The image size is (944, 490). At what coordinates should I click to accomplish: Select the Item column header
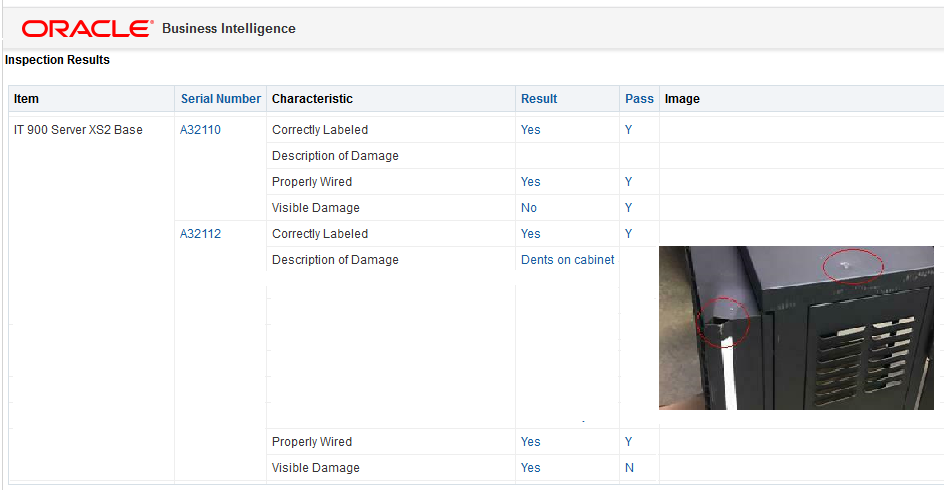click(x=27, y=99)
